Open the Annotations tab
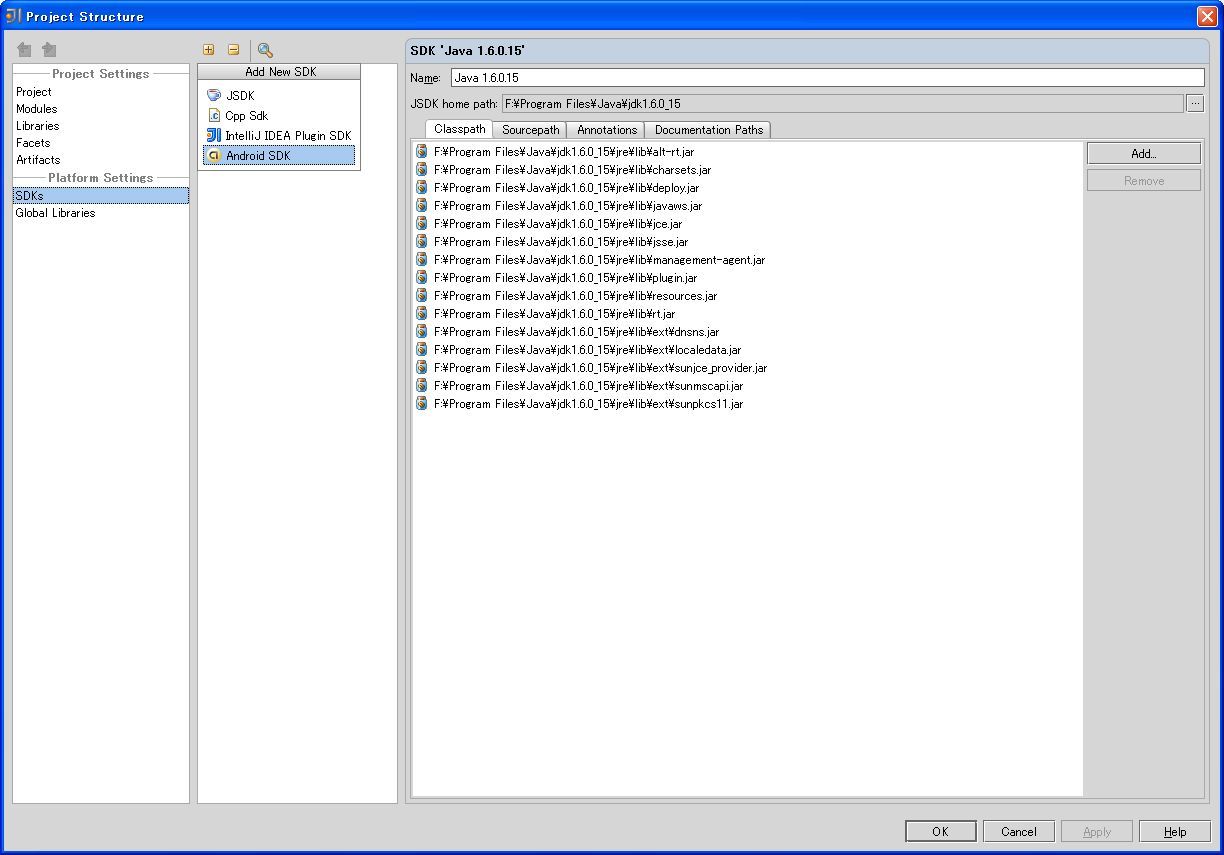 click(x=606, y=130)
